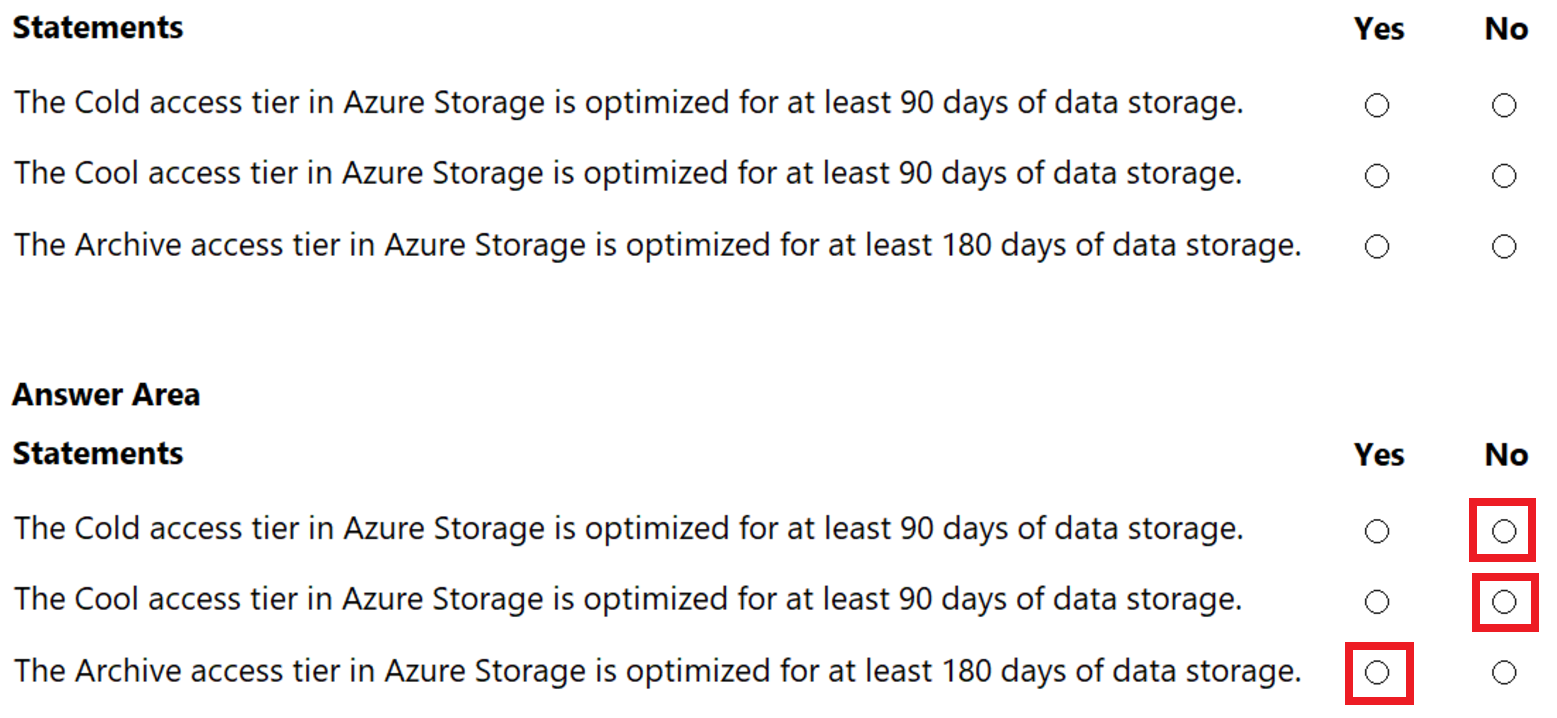Viewport: 1557px width, 718px height.
Task: Mark Cold tier as Yes in Answer Area
Action: (1378, 530)
